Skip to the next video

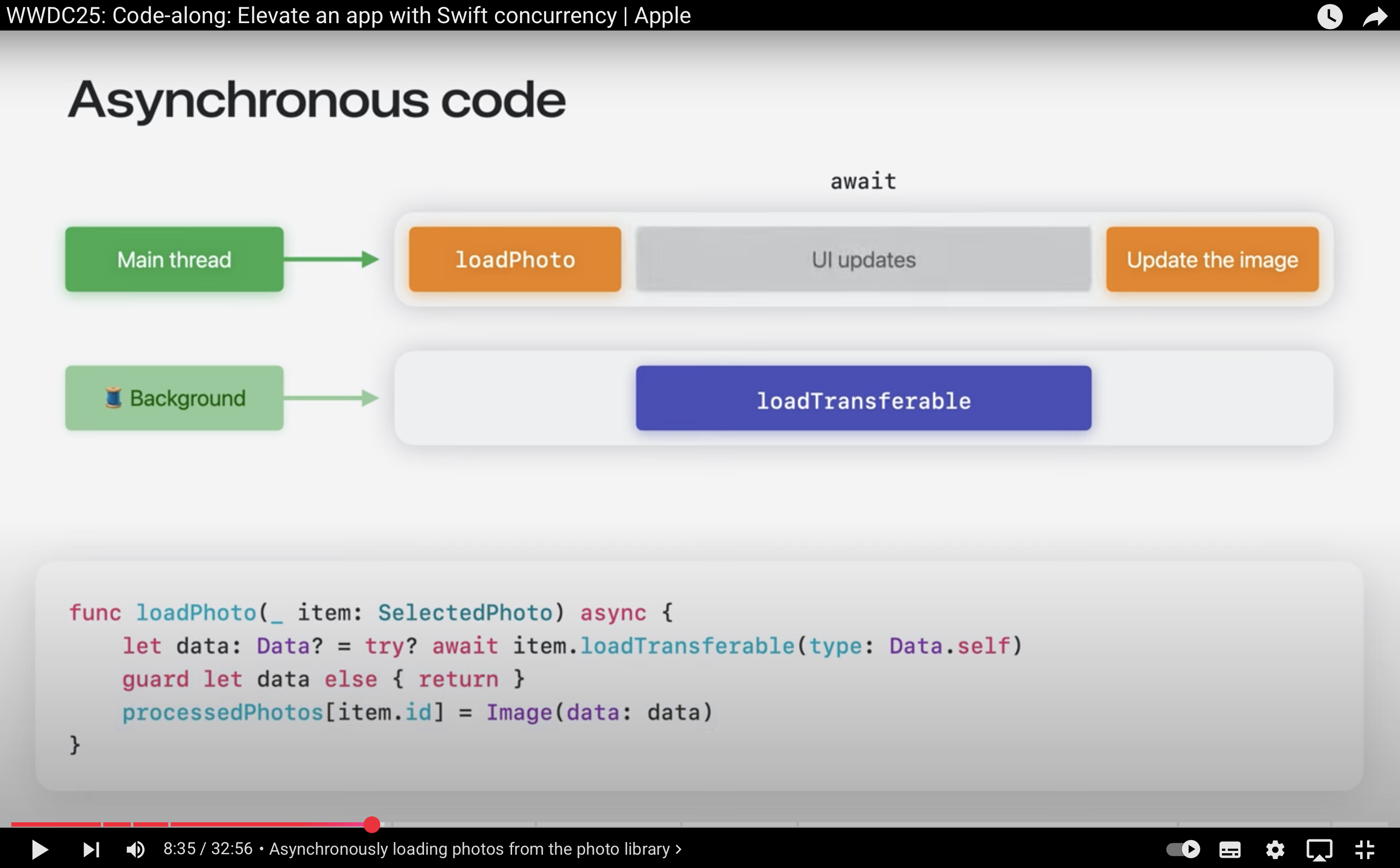91,849
